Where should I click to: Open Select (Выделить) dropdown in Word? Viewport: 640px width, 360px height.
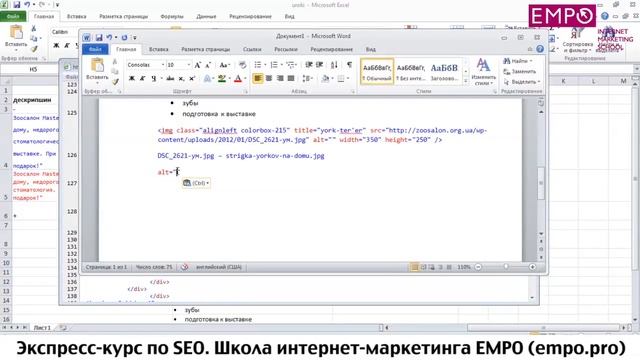point(521,82)
